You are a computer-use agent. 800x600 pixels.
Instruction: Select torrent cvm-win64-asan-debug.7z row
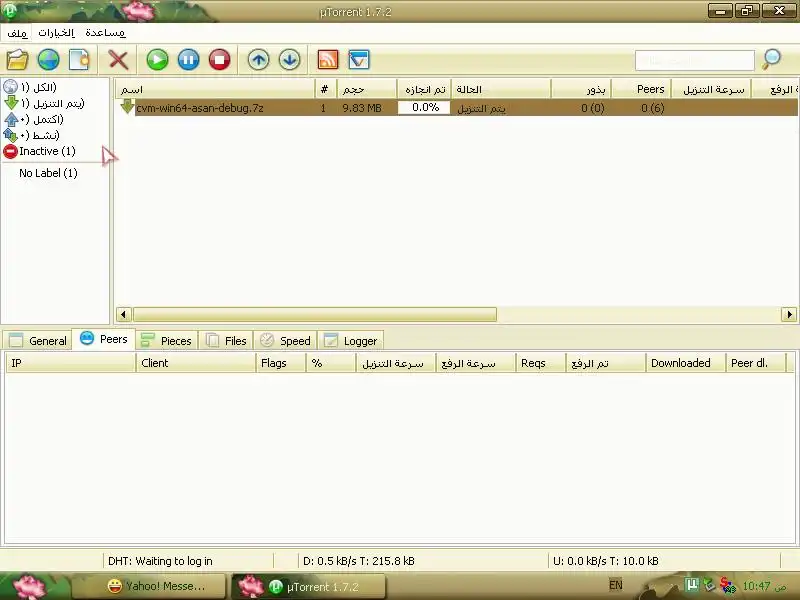point(457,108)
